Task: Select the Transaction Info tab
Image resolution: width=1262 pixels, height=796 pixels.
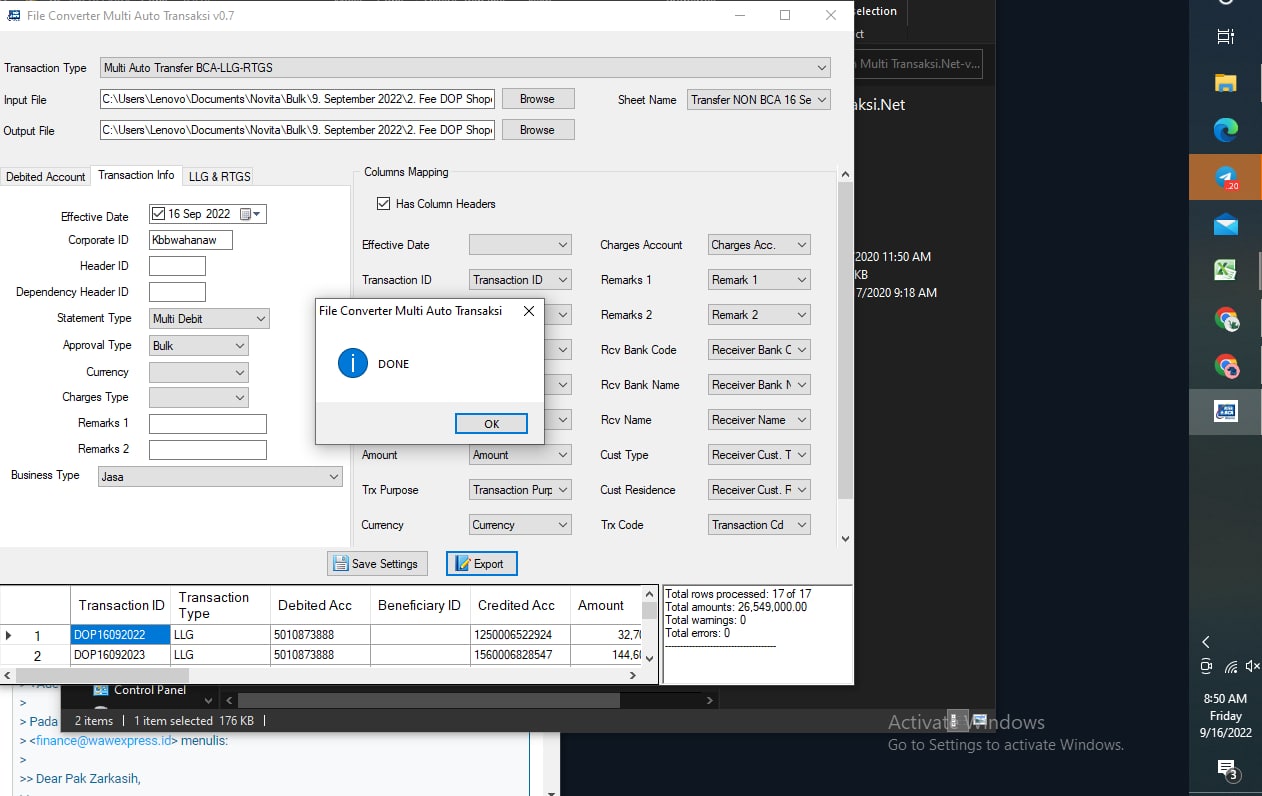Action: (136, 175)
